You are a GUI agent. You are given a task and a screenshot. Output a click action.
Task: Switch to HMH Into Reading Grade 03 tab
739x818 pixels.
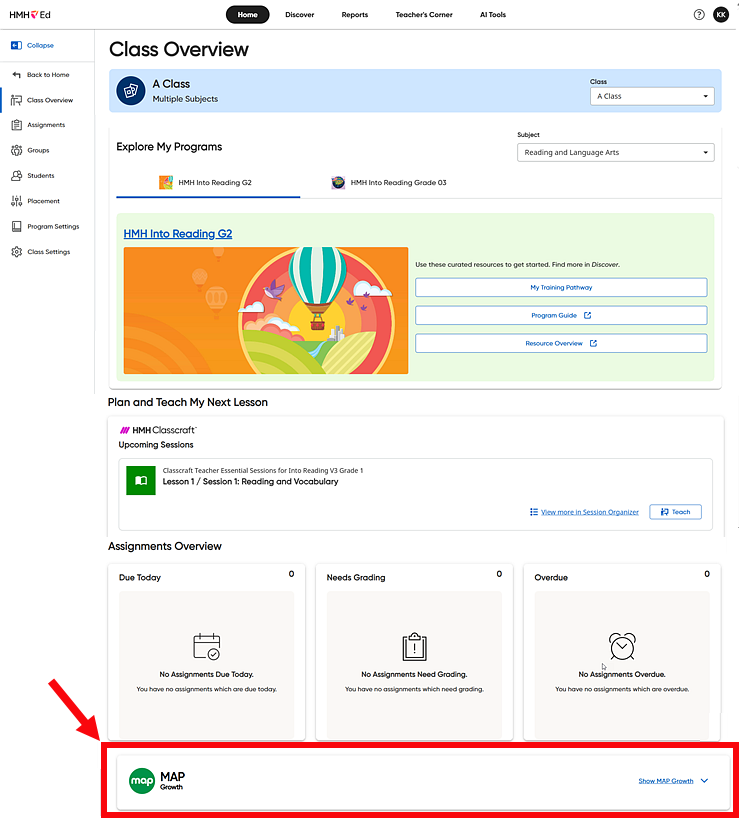(389, 183)
